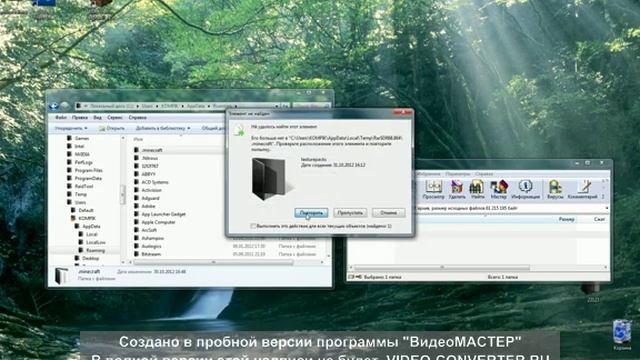
Task: Click AppData in the Explorer address bar
Action: [x=196, y=106]
